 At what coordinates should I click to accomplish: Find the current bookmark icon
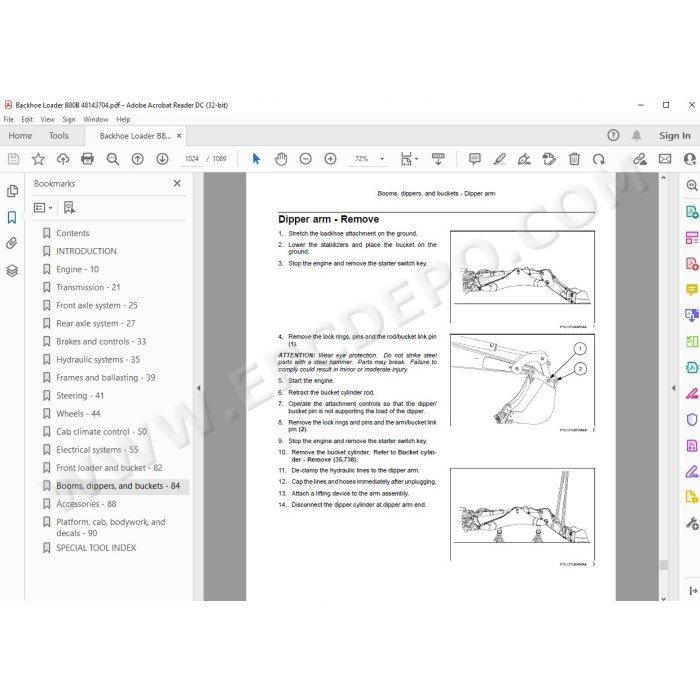pos(69,207)
